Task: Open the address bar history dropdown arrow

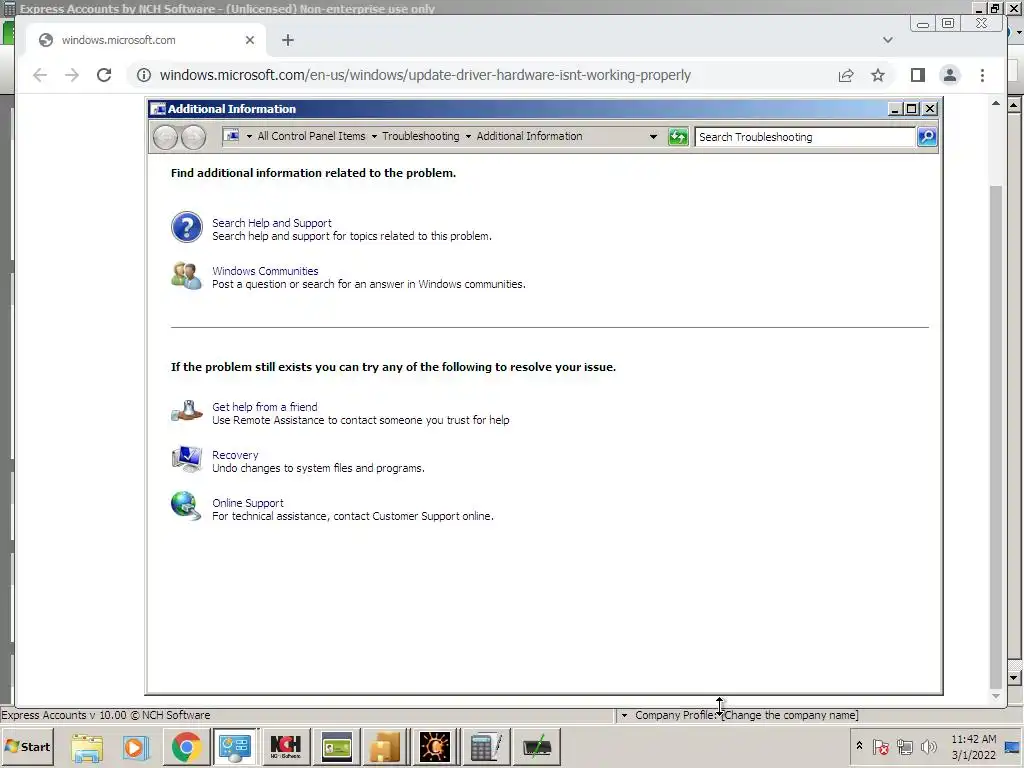Action: [653, 136]
